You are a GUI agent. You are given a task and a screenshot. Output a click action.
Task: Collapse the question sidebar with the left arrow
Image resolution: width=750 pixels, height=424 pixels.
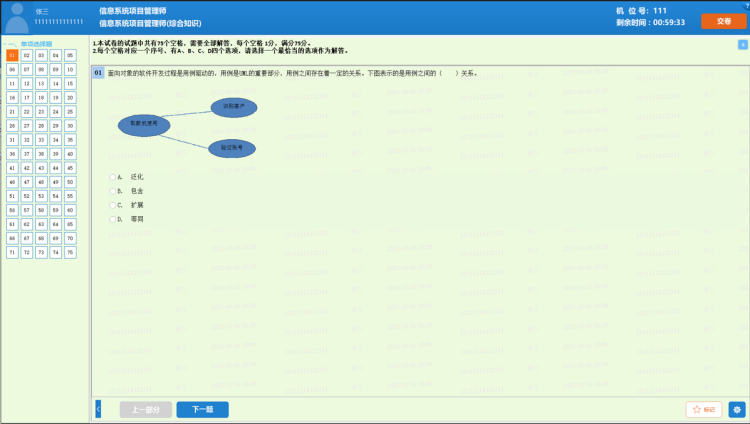98,409
